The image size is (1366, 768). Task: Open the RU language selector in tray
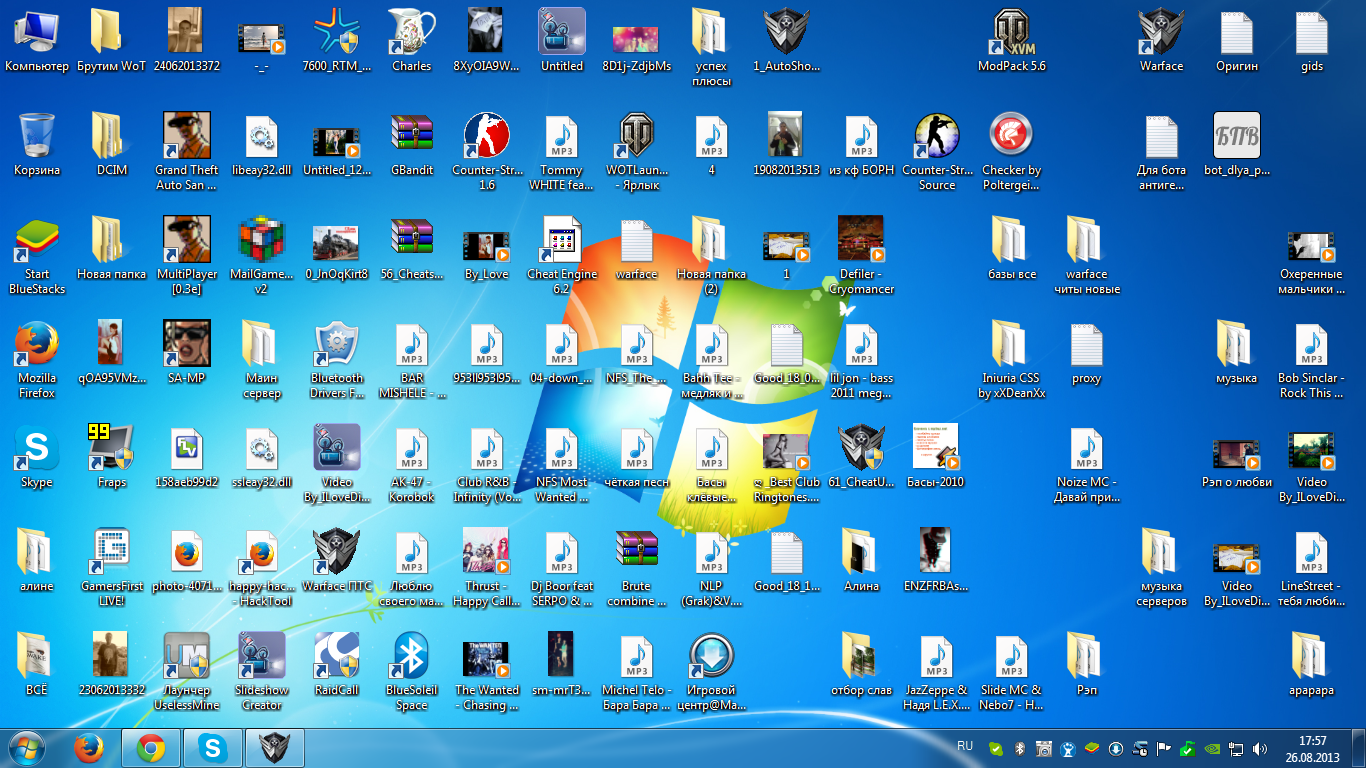(965, 746)
